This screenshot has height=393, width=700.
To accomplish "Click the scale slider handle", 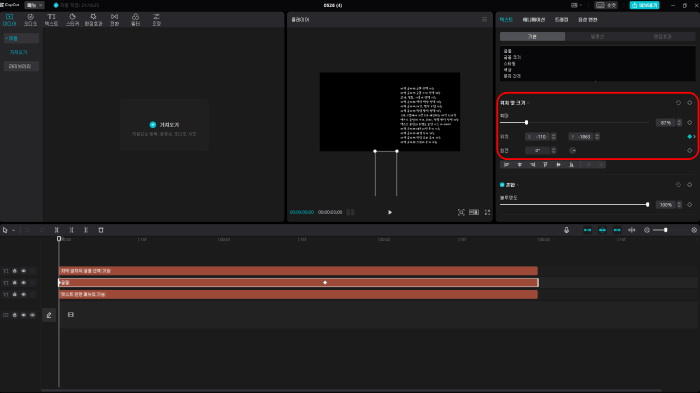I will coord(526,122).
